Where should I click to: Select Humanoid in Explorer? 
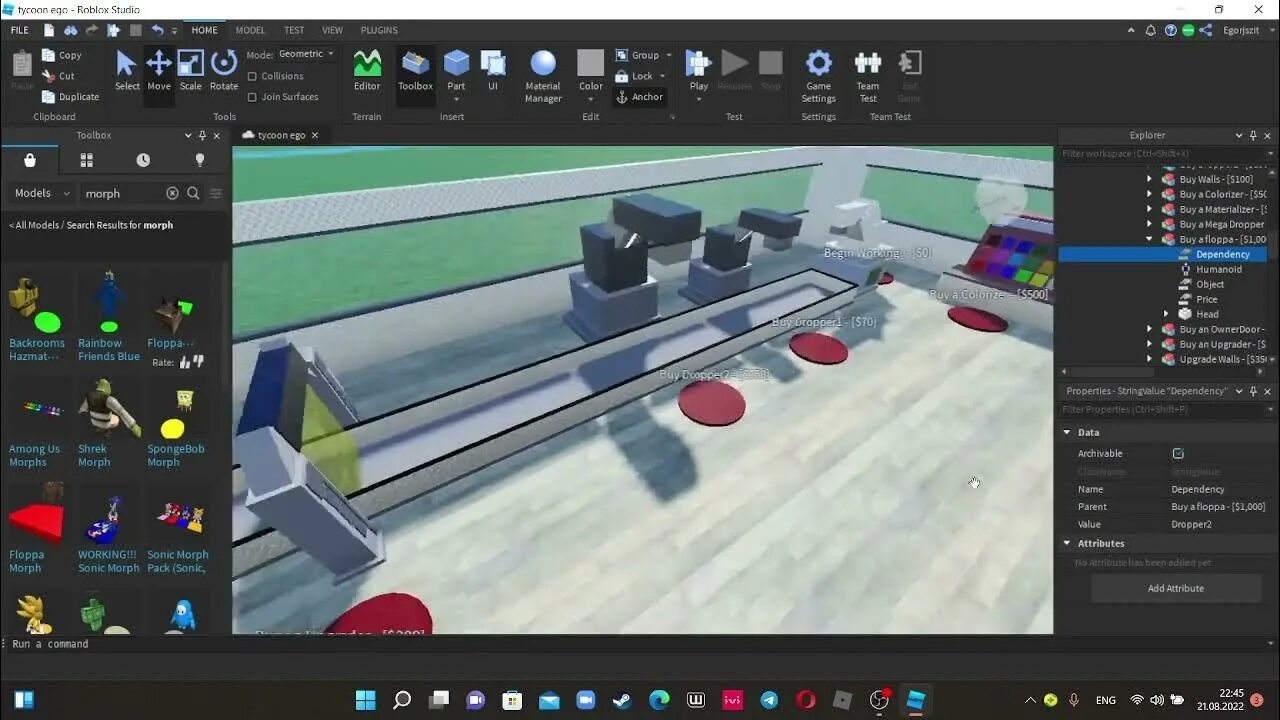(1219, 269)
